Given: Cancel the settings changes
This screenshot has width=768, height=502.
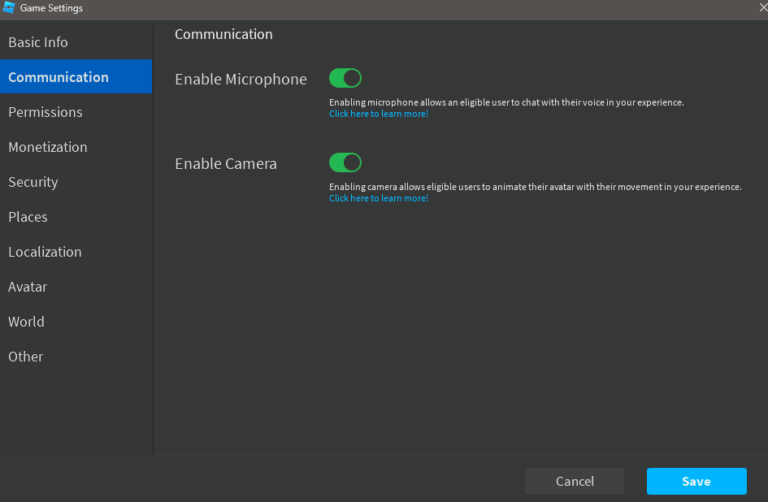Looking at the screenshot, I should (x=575, y=481).
